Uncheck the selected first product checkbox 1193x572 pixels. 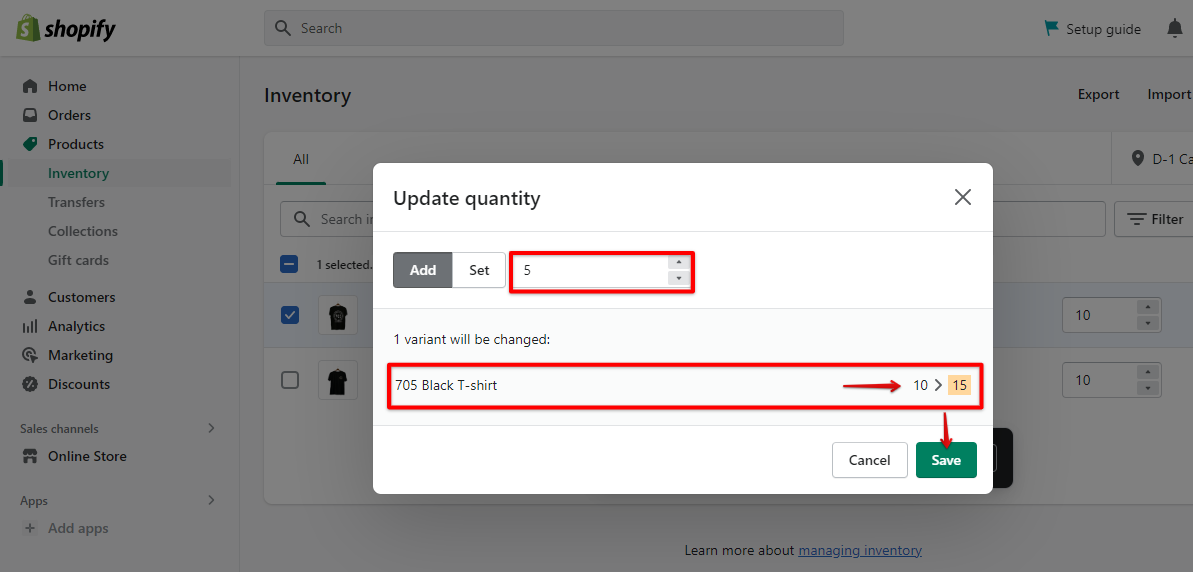click(290, 315)
